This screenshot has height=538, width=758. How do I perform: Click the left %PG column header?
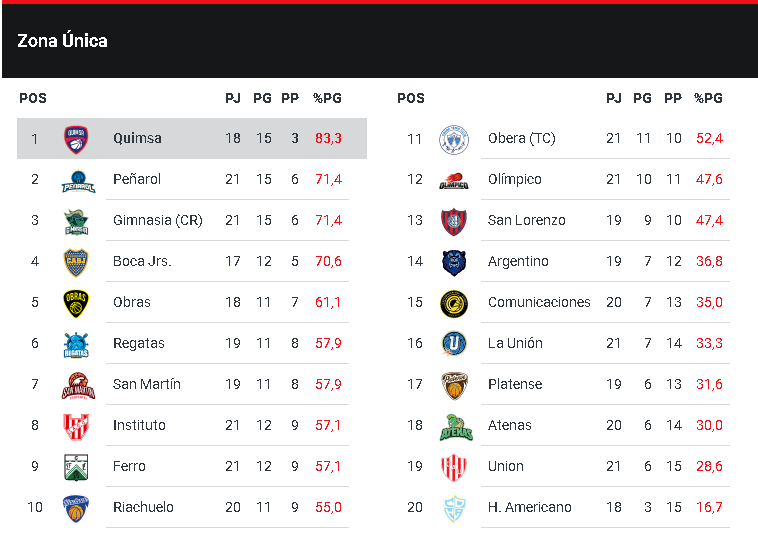tap(327, 98)
